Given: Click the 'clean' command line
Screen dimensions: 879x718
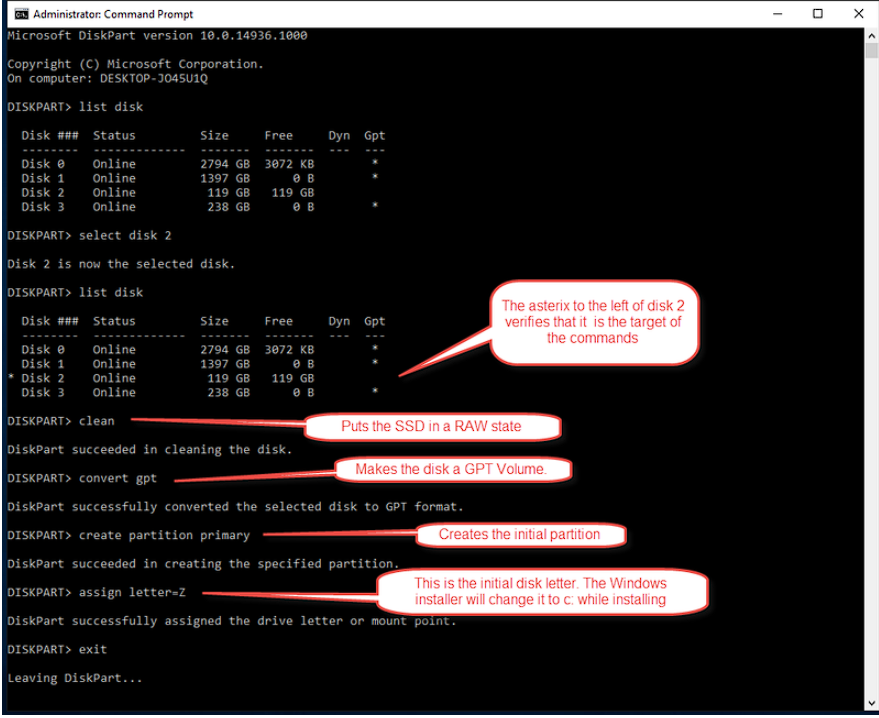Looking at the screenshot, I should (61, 421).
